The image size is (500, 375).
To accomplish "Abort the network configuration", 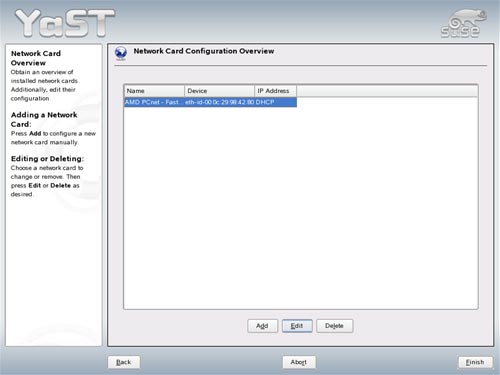I will click(x=299, y=362).
